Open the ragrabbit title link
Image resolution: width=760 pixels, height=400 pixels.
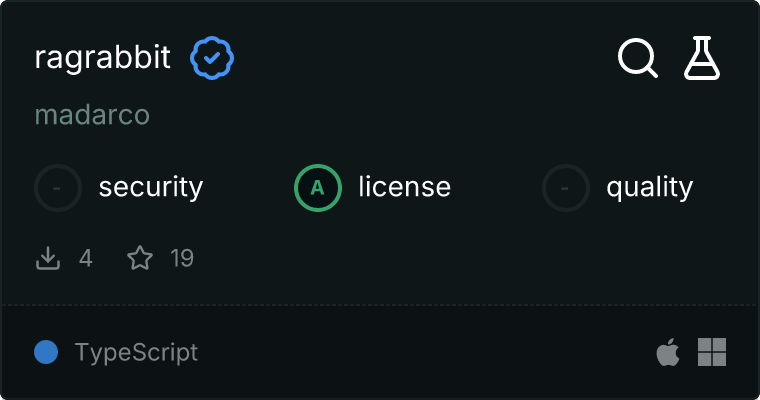tap(102, 58)
